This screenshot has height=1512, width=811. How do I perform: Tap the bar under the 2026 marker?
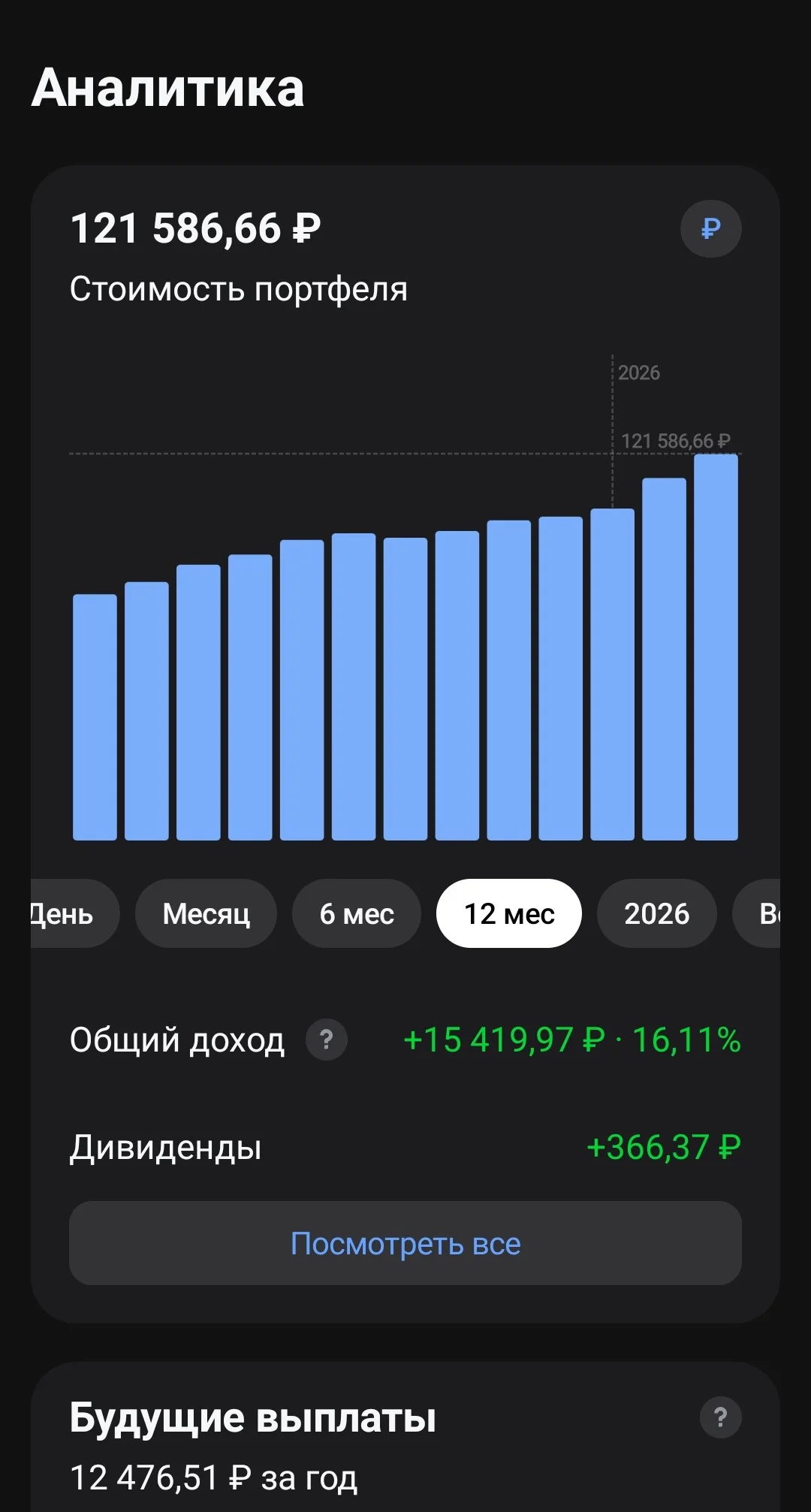tap(612, 675)
